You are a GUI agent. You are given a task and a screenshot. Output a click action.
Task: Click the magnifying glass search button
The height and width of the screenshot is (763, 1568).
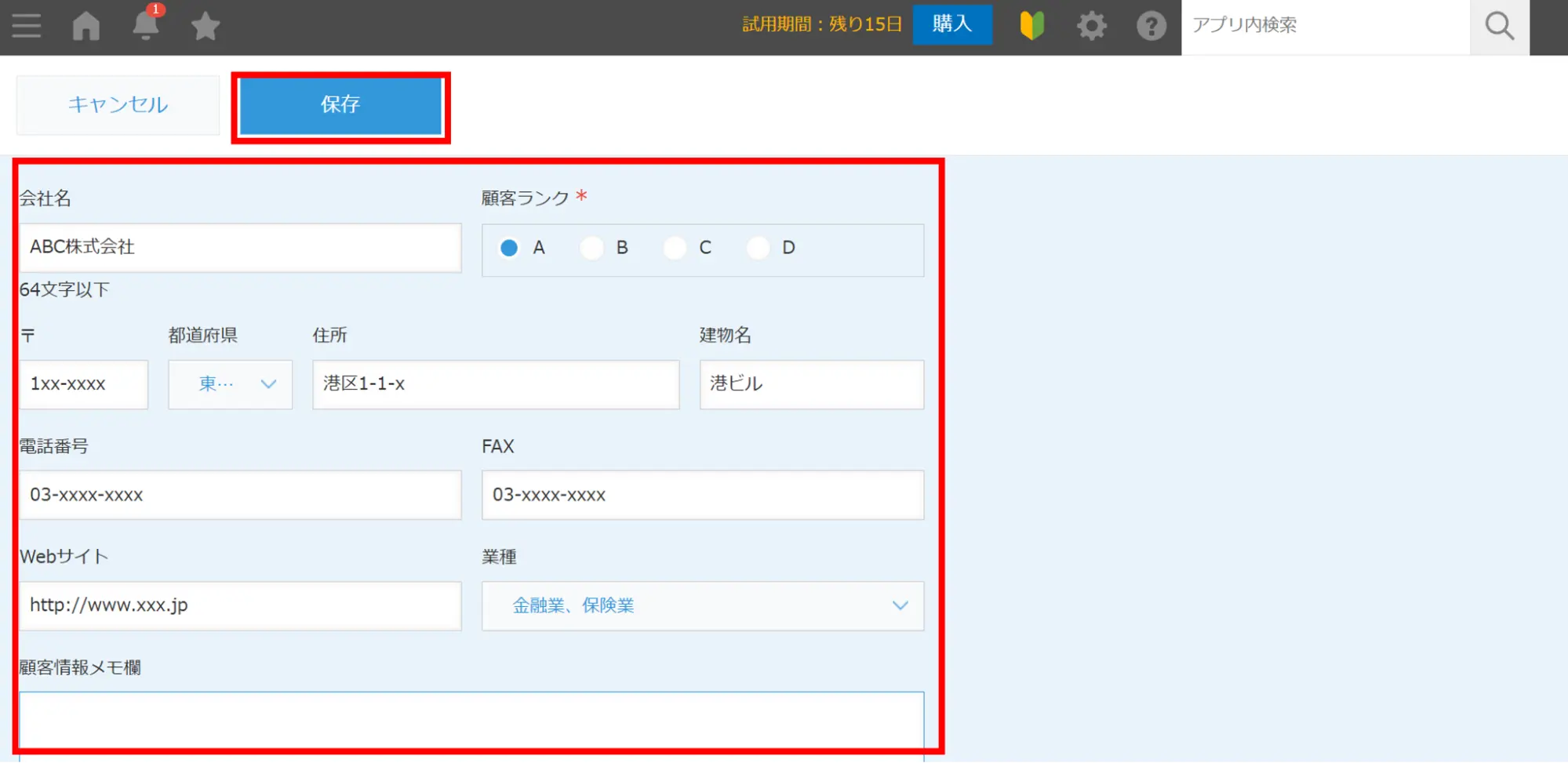(1499, 26)
